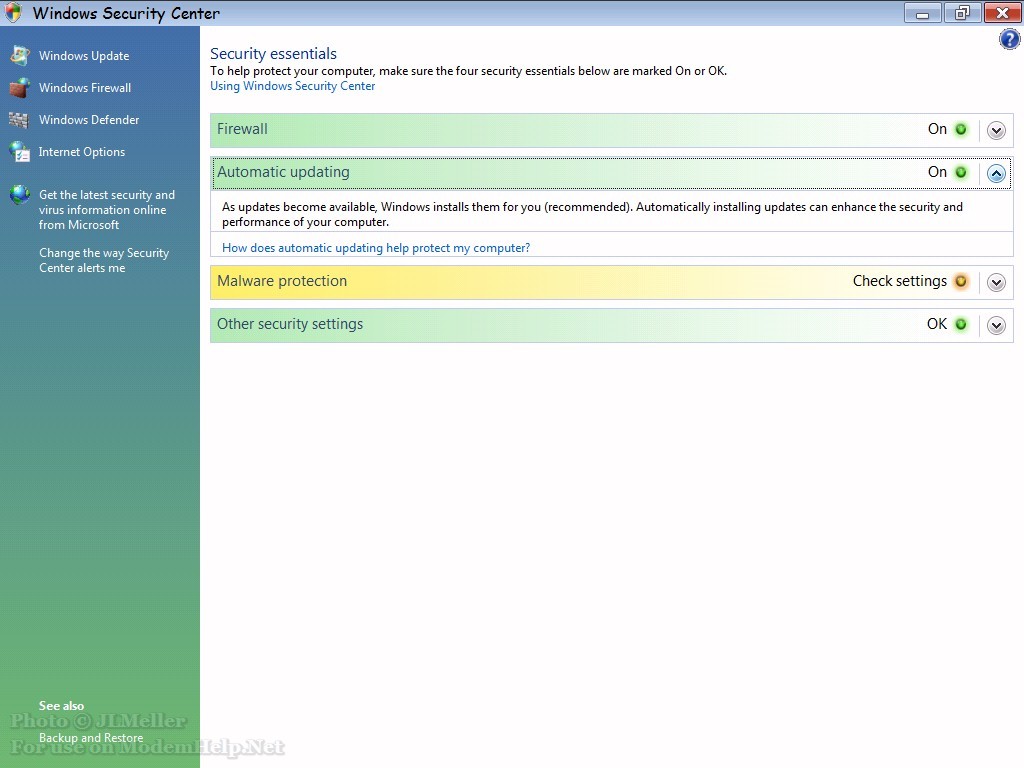Collapse the Automatic updating section chevron
Image resolution: width=1024 pixels, height=768 pixels.
tap(996, 174)
